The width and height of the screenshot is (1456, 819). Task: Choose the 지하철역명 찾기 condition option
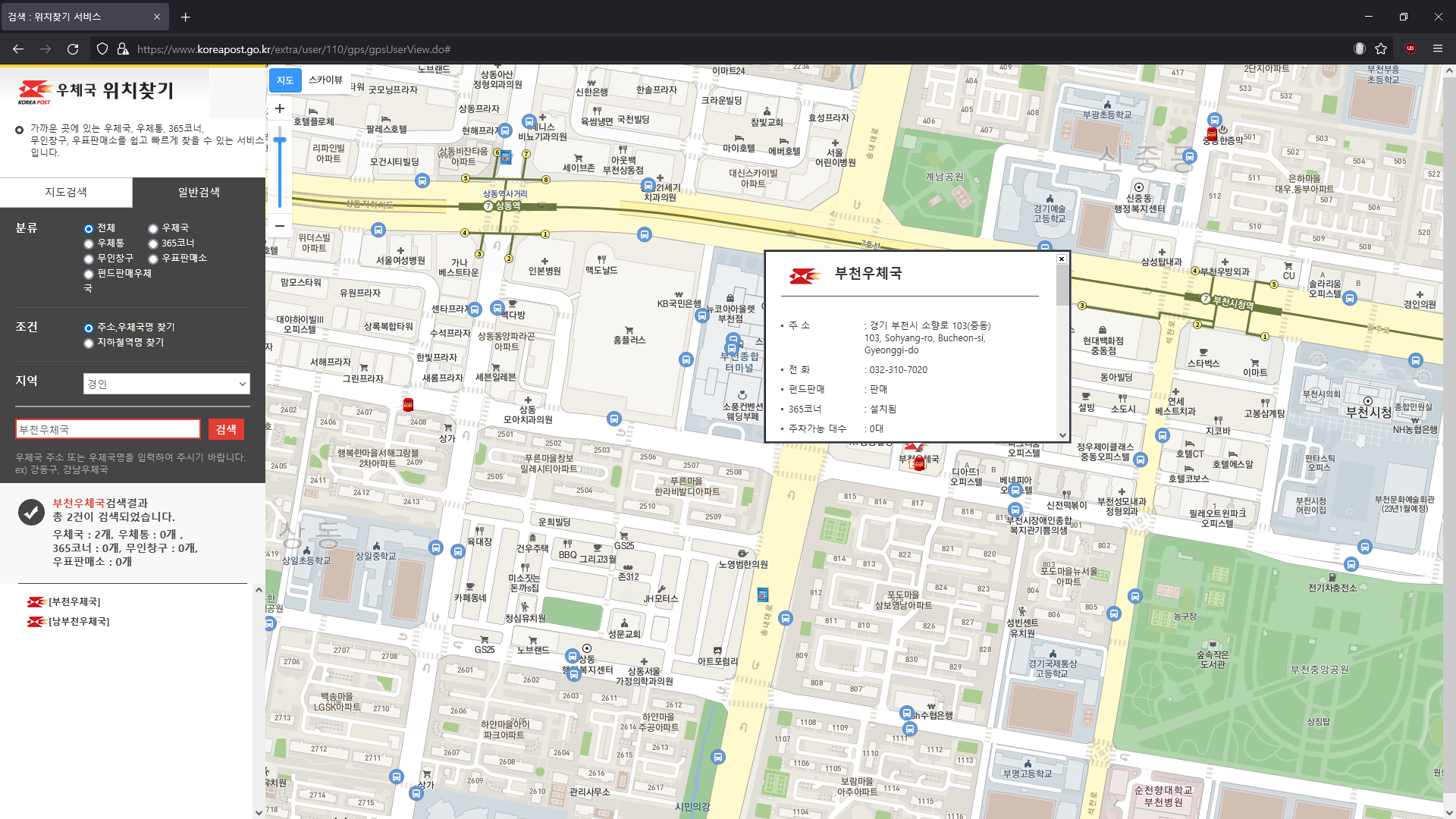89,343
